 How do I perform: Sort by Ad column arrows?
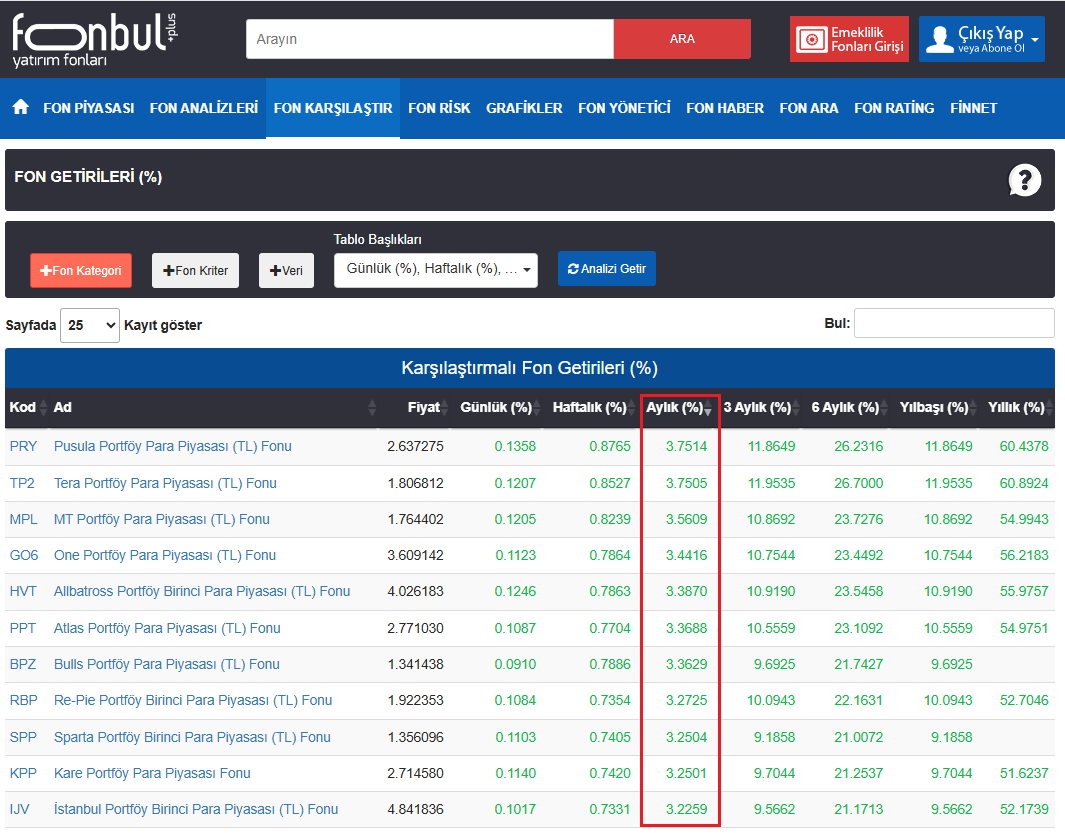372,408
